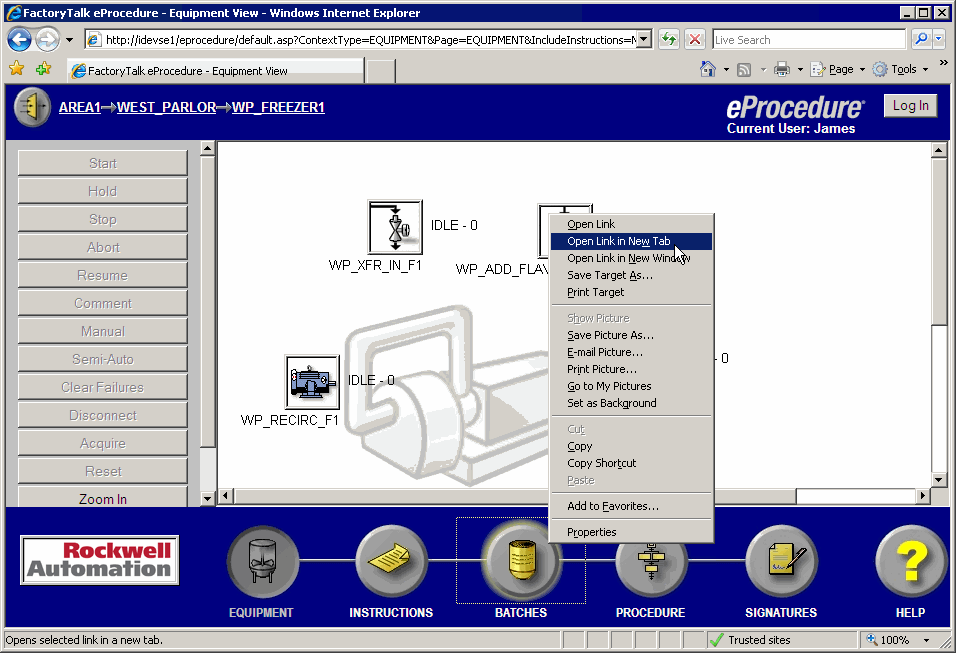Click the Trusted sites security zone indicator
Screen dimensions: 956x653
coord(782,640)
